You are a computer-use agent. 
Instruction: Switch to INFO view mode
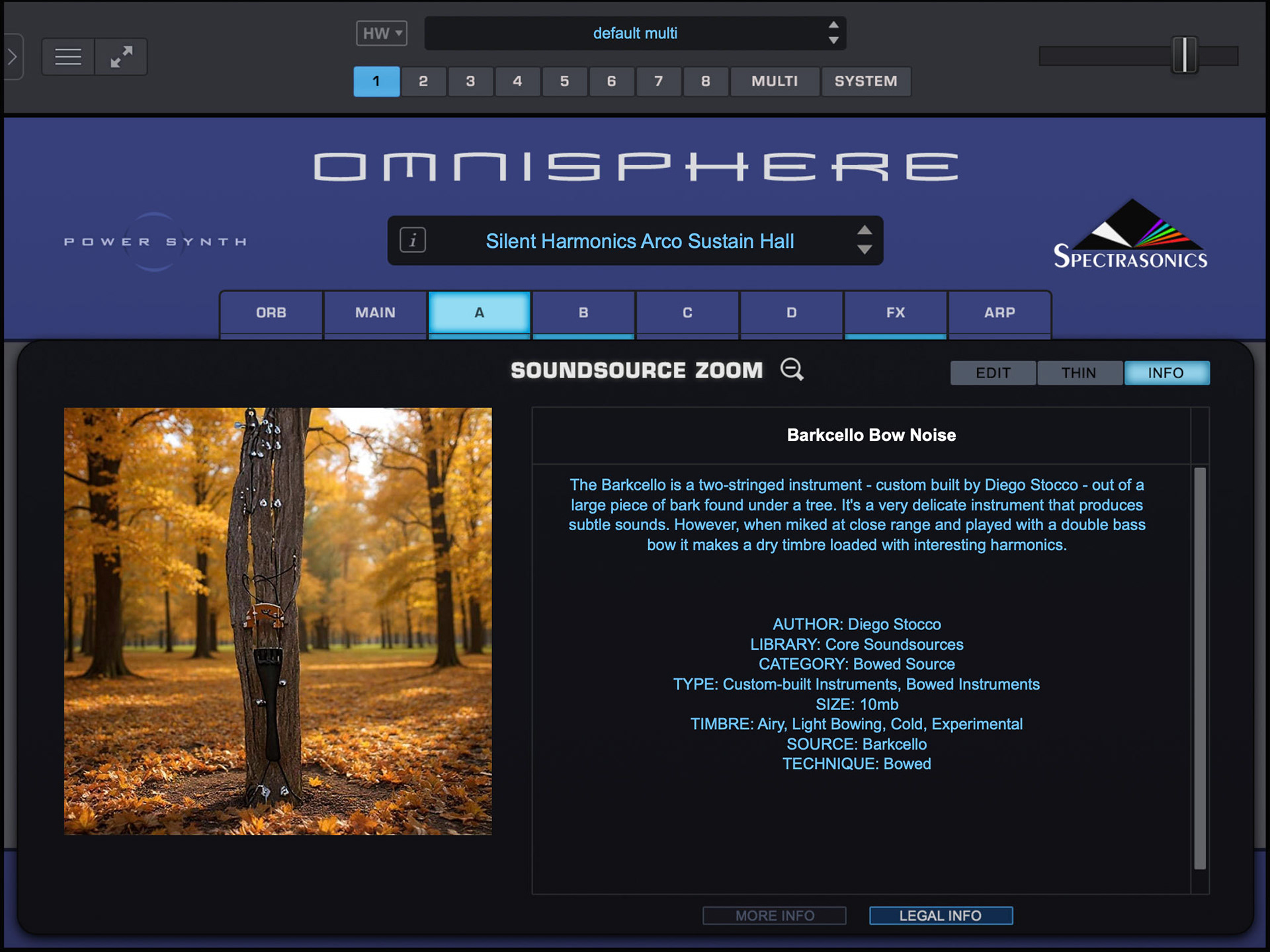pyautogui.click(x=1165, y=373)
